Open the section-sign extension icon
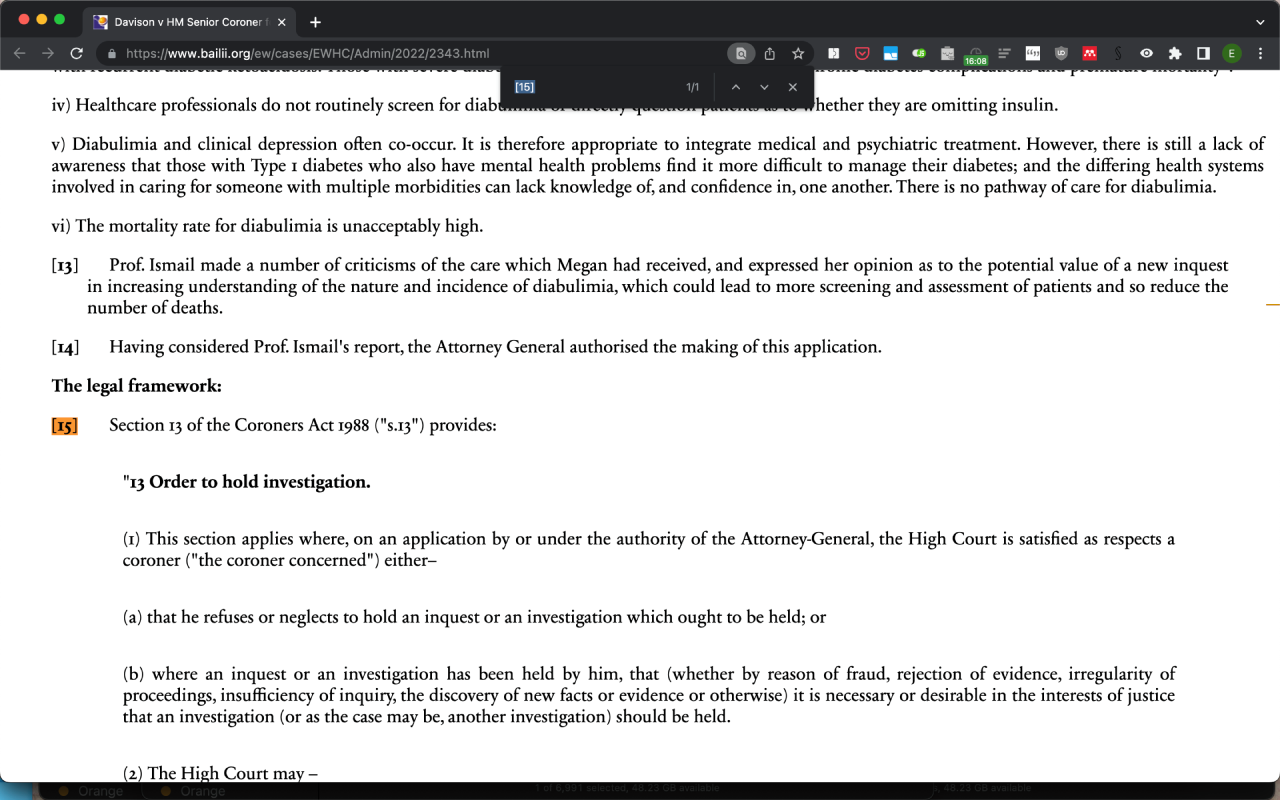Viewport: 1280px width, 800px height. pyautogui.click(x=1118, y=53)
